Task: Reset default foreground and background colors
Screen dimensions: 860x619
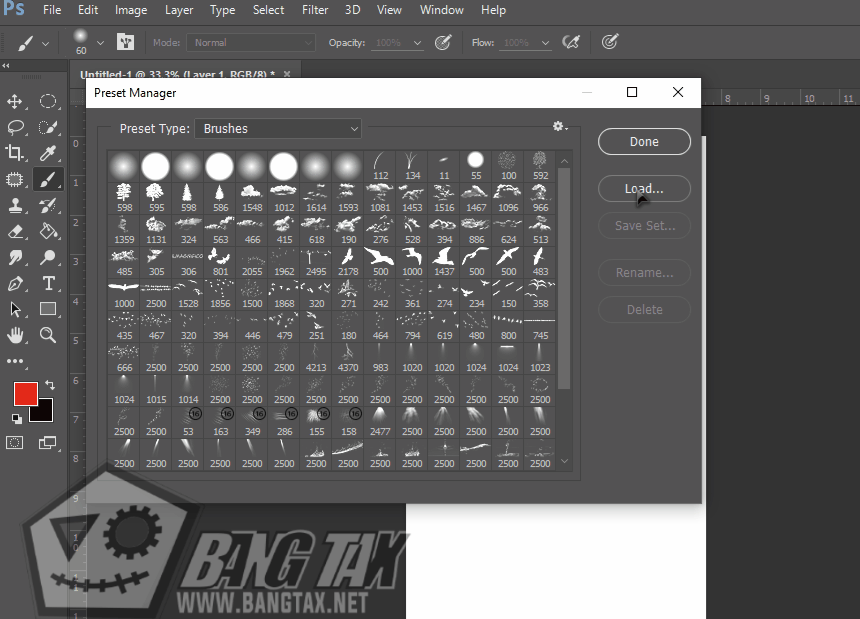Action: pyautogui.click(x=17, y=419)
